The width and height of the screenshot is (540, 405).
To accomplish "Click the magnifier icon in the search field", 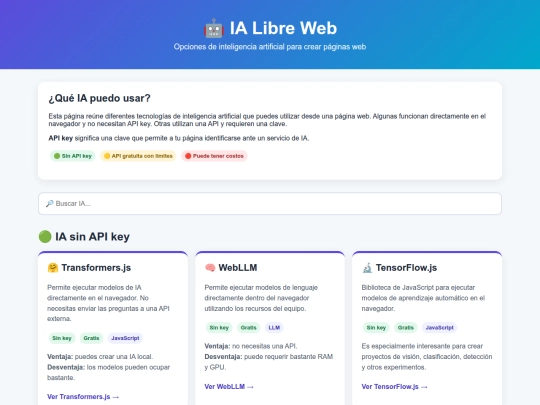I will point(50,204).
